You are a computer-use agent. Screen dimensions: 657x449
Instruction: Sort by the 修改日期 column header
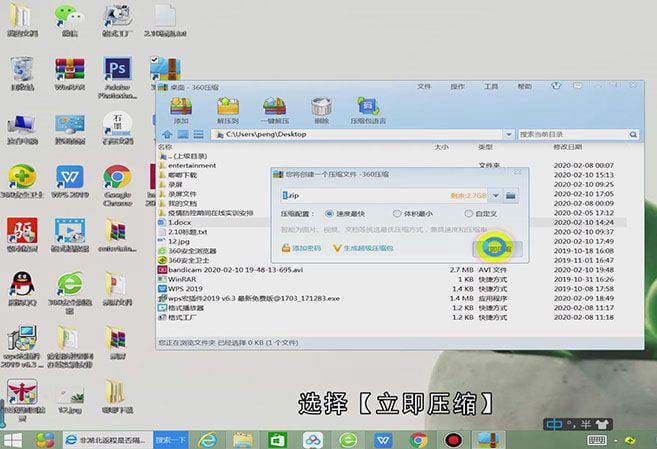coord(567,147)
